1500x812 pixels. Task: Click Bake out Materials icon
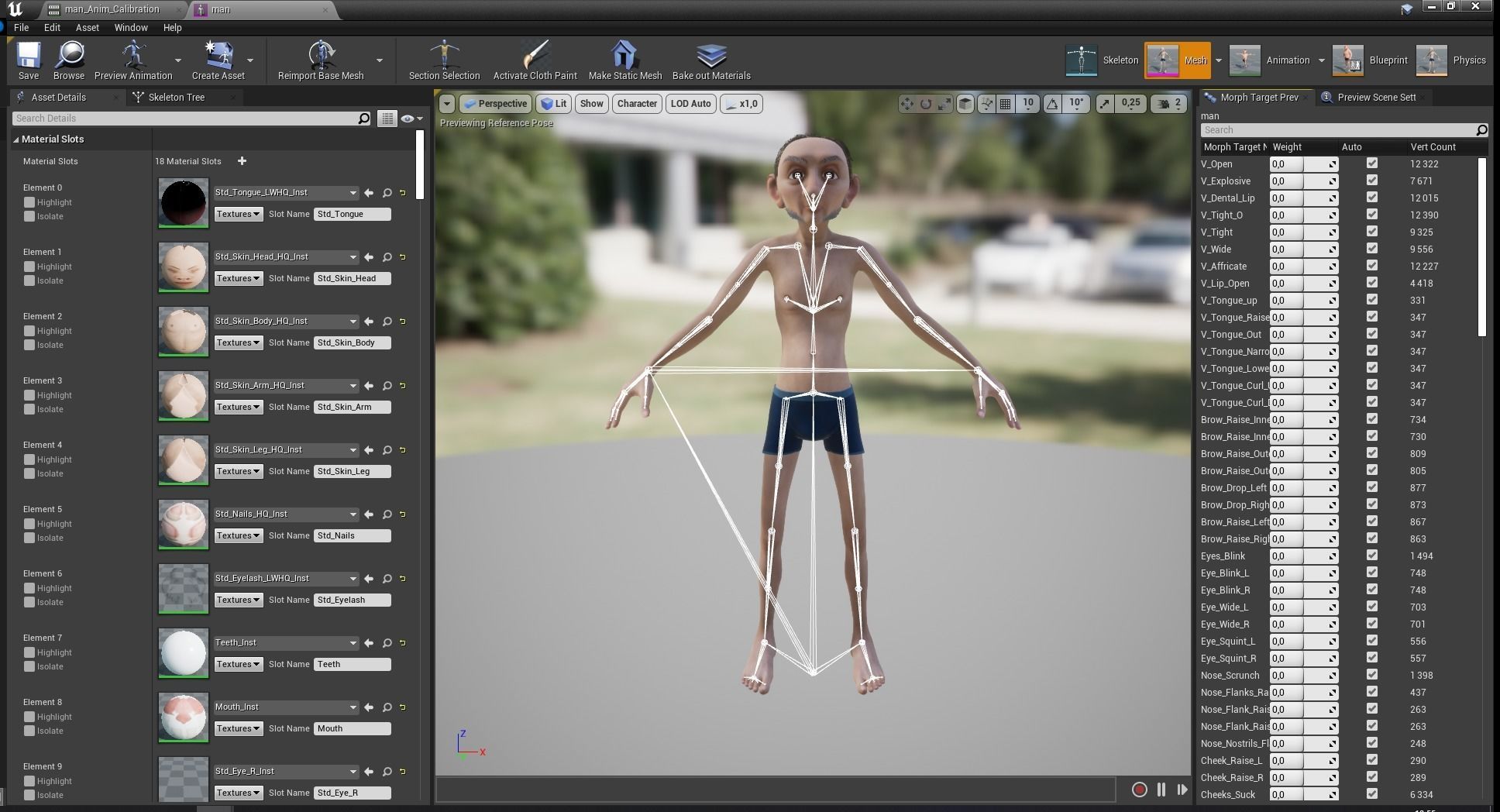point(711,60)
